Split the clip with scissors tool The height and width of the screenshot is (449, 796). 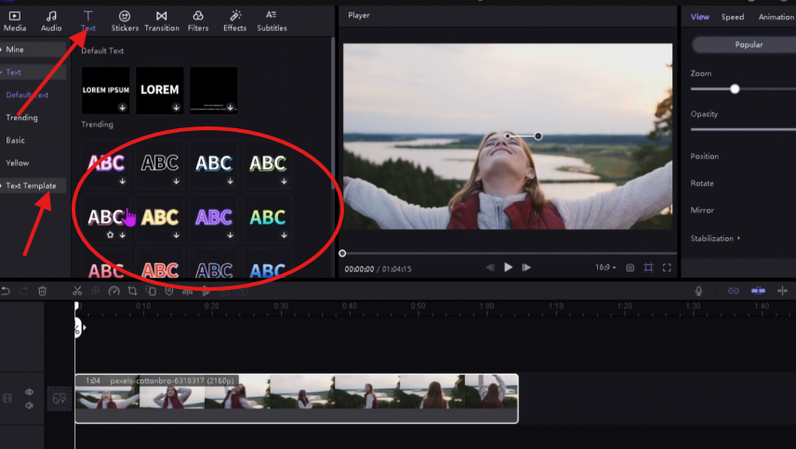point(77,291)
